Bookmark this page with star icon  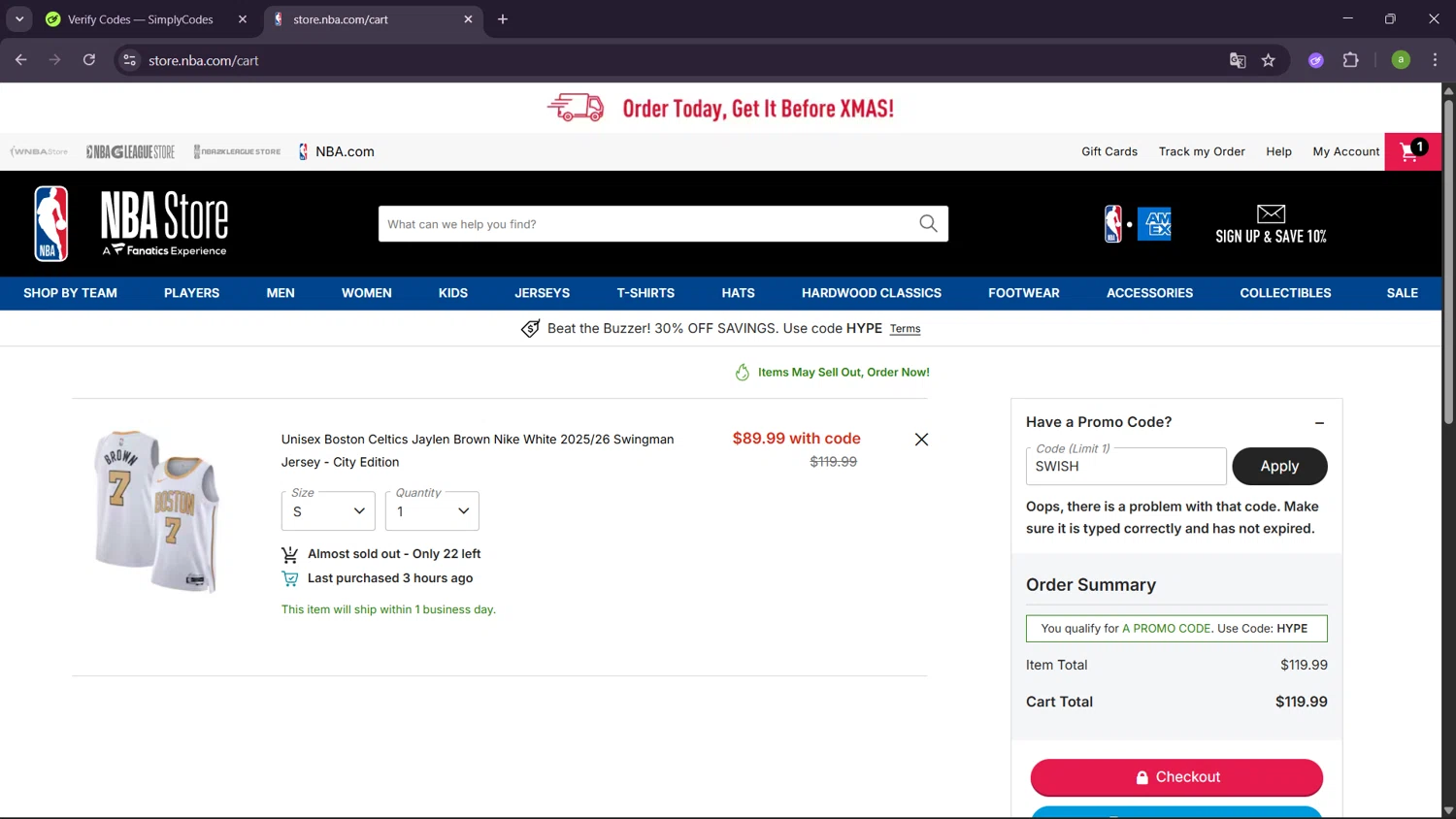tap(1268, 60)
